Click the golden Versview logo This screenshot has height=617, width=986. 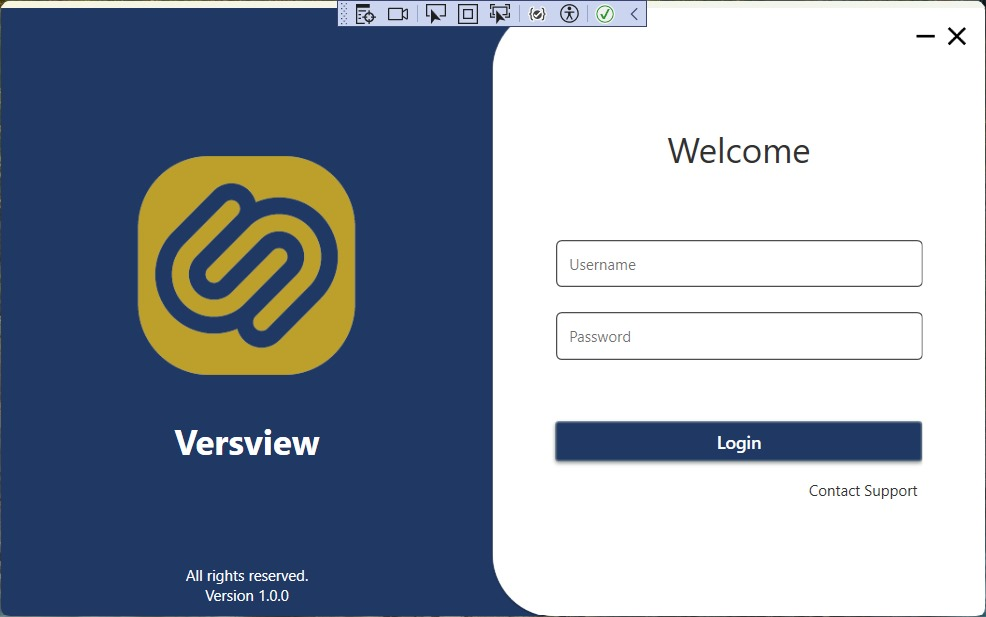pyautogui.click(x=246, y=265)
